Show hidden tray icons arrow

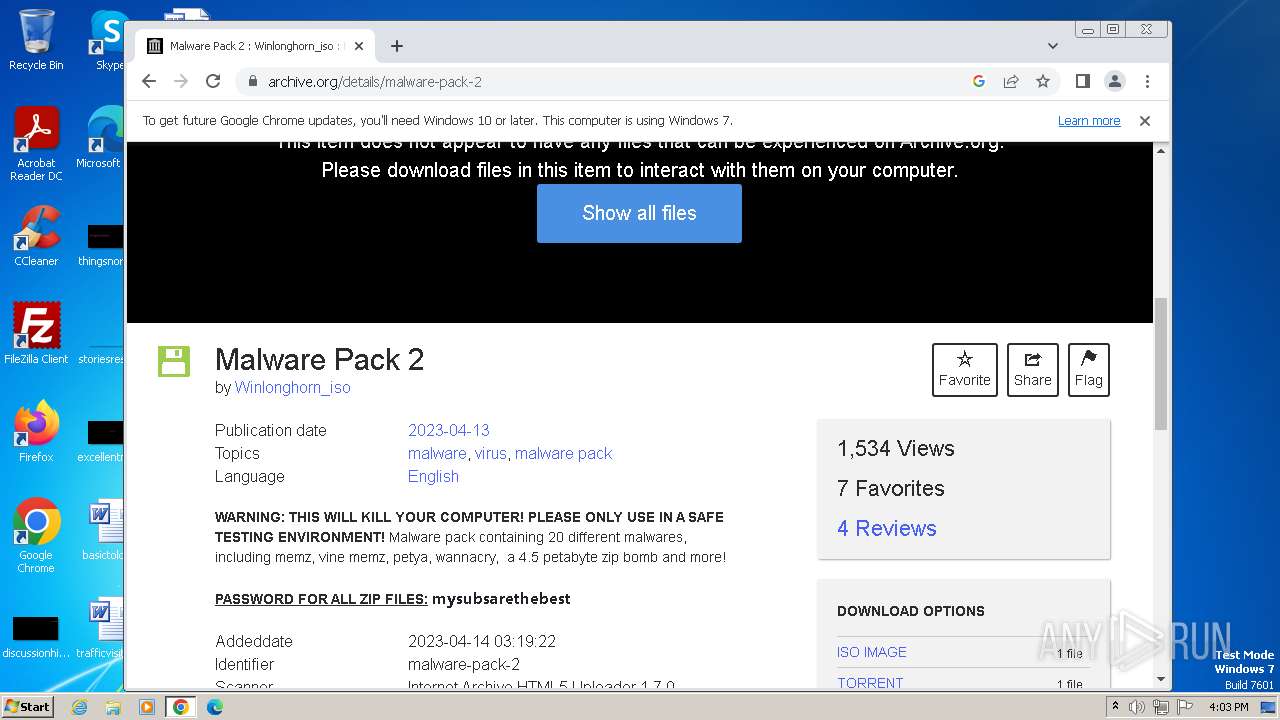1115,707
